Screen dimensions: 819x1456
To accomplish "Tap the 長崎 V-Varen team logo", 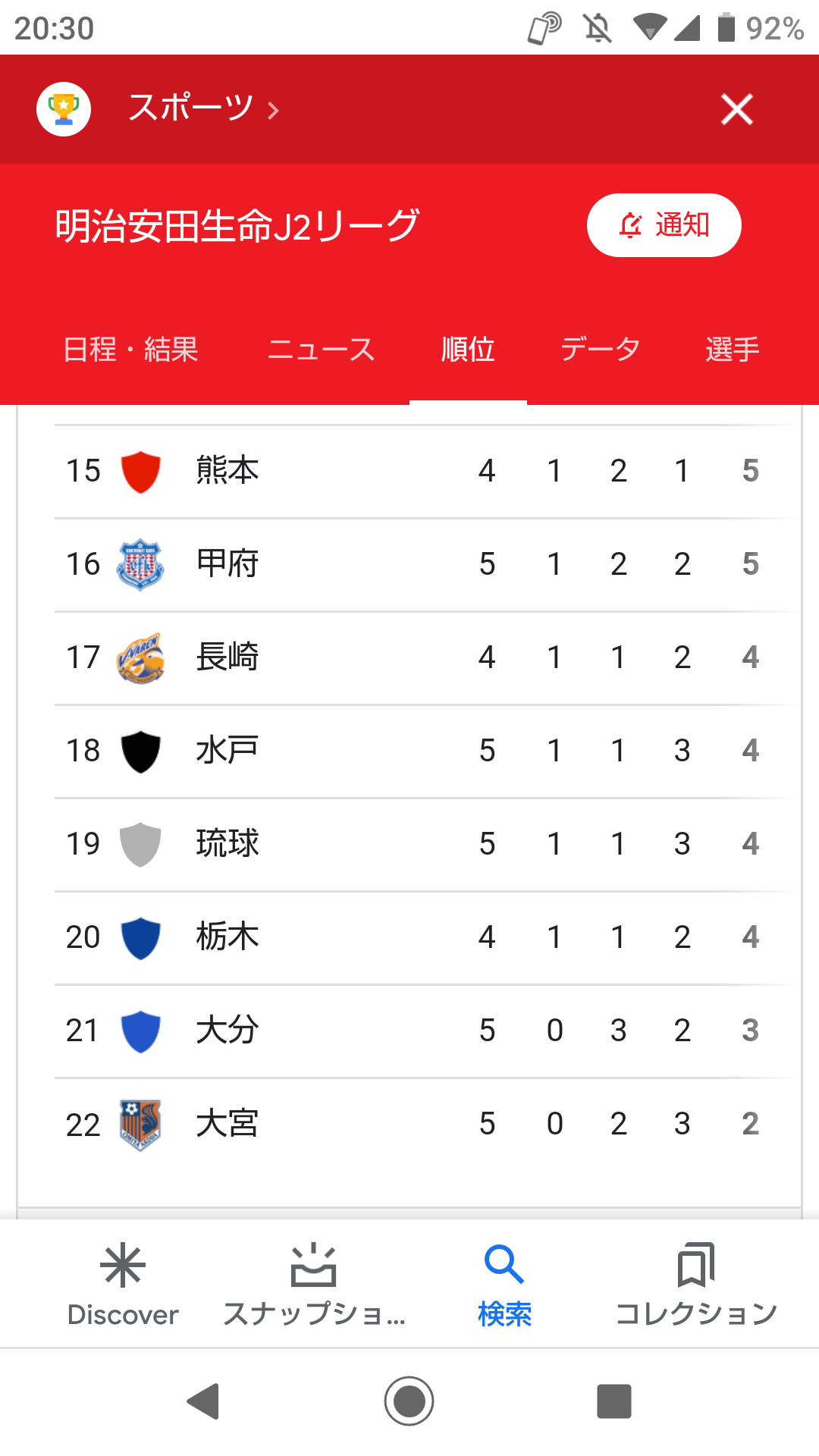I will click(x=140, y=657).
